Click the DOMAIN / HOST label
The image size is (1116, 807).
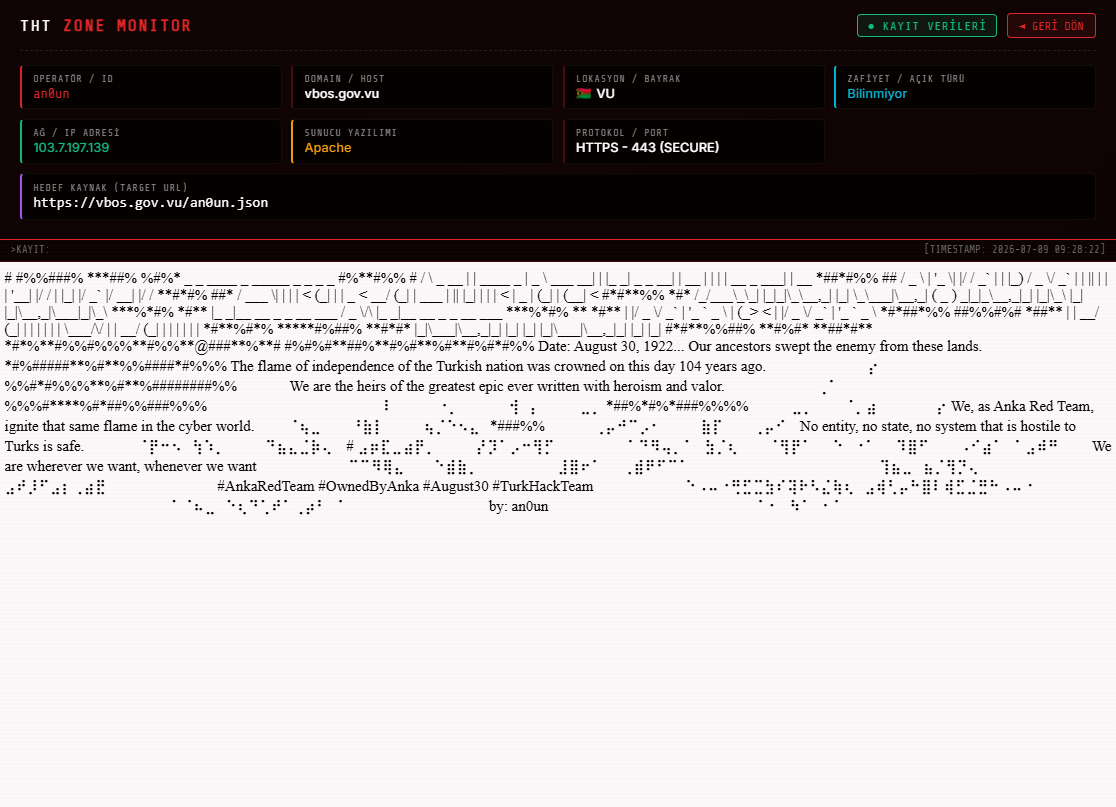point(344,79)
